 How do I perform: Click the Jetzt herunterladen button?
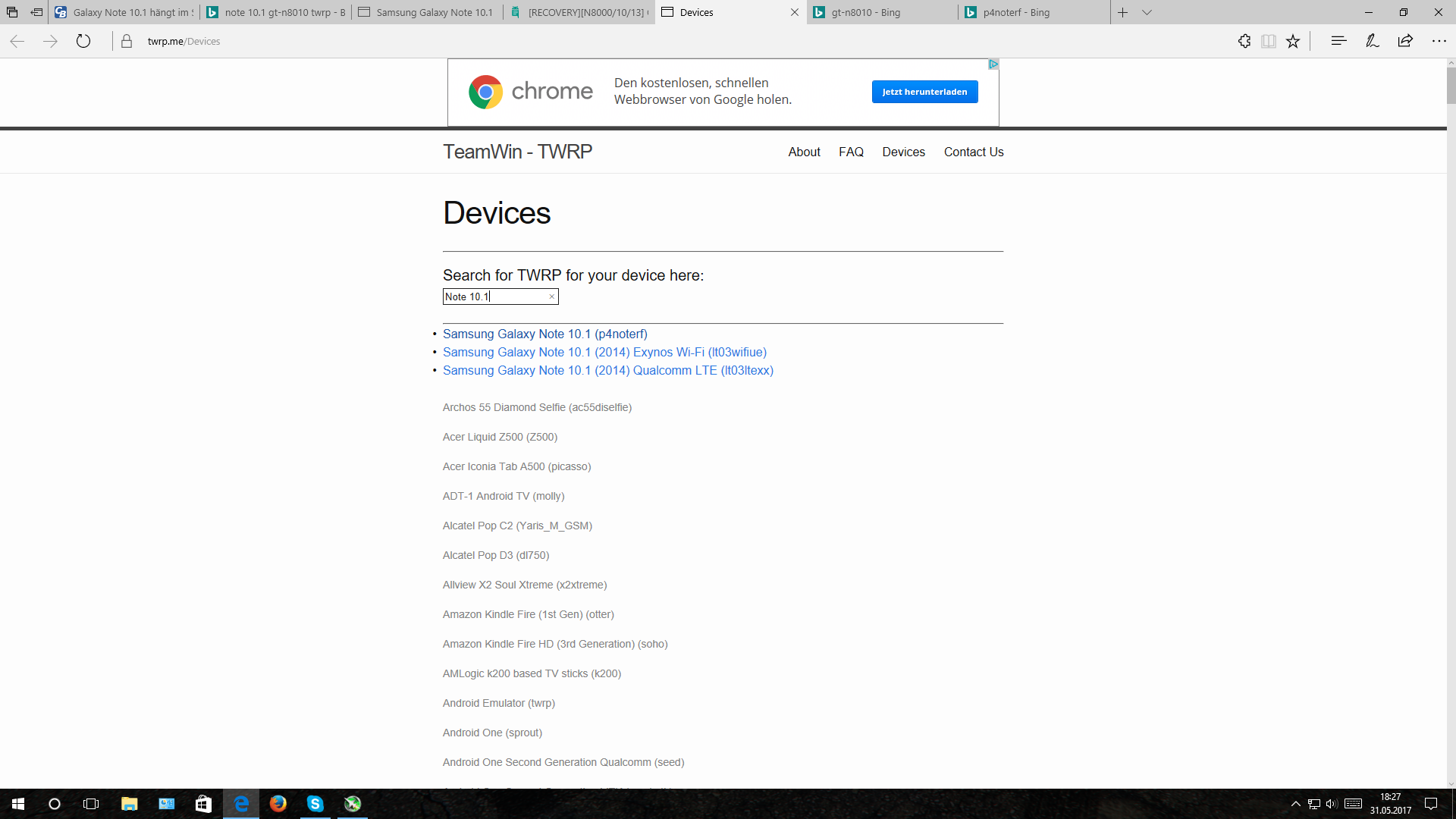pos(924,92)
